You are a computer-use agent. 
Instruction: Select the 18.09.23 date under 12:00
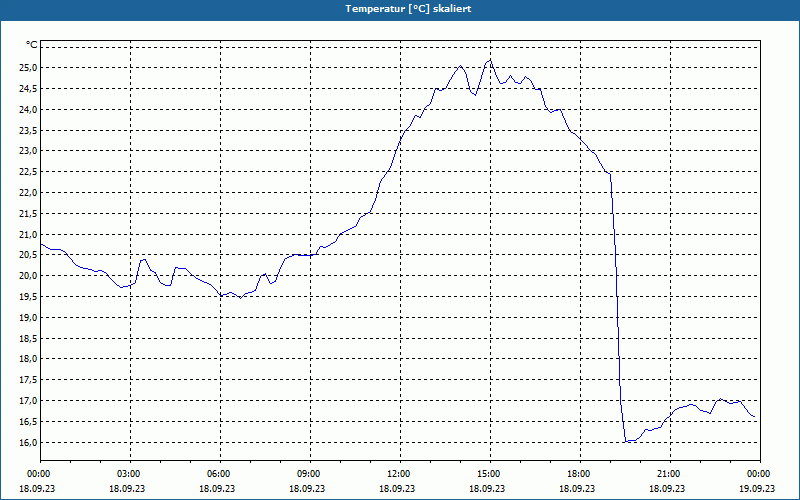pos(397,488)
